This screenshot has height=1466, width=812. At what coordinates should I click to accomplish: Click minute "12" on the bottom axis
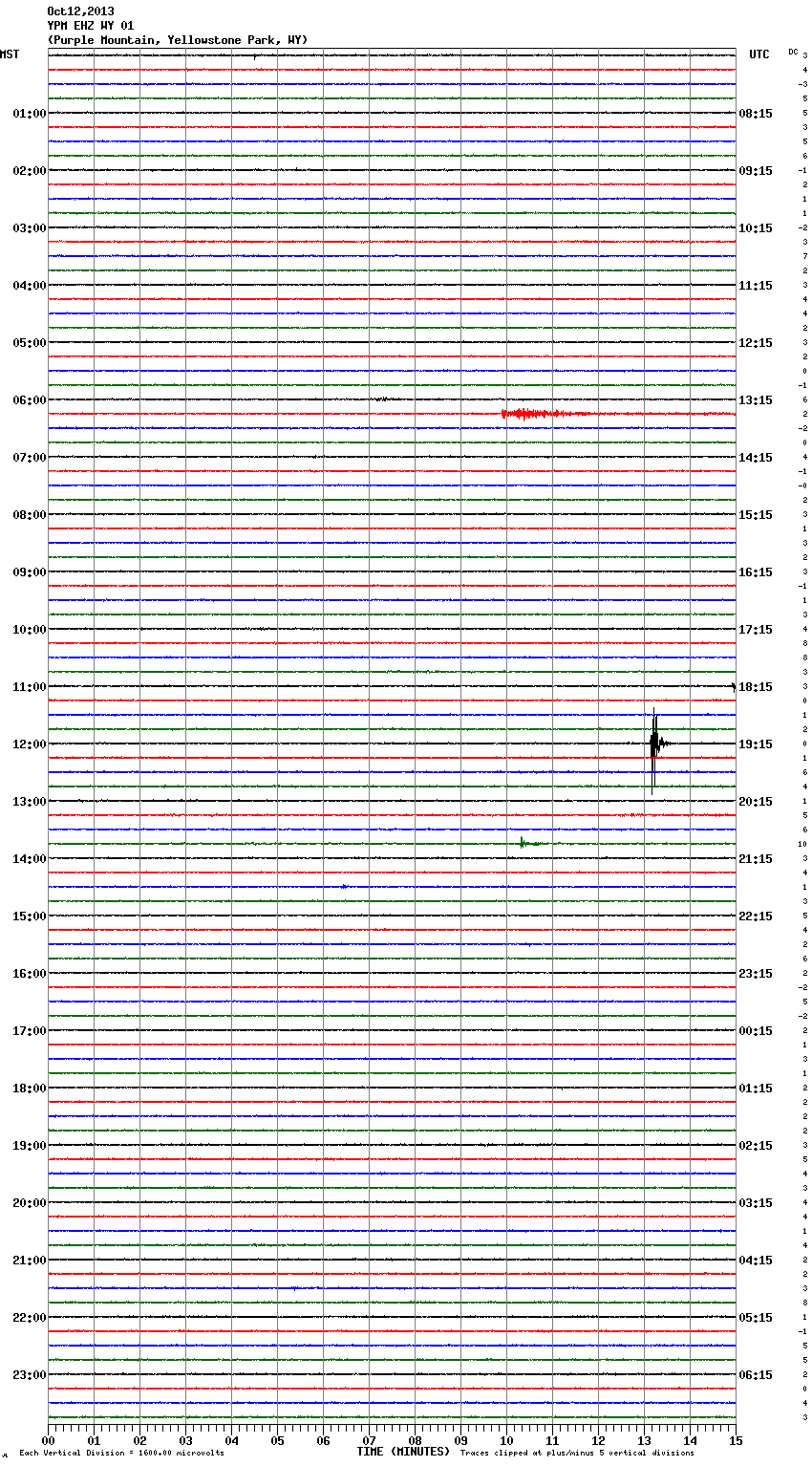599,1440
